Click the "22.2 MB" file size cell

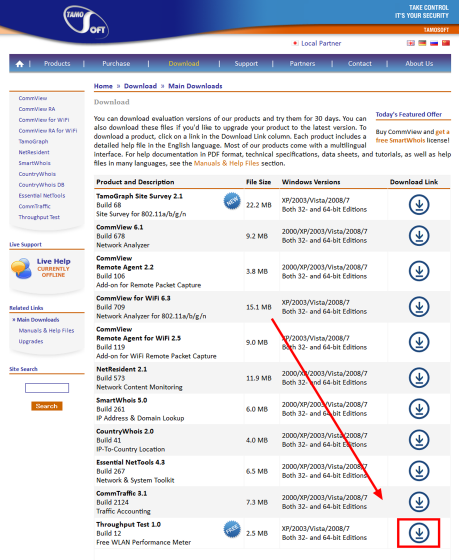tap(259, 205)
